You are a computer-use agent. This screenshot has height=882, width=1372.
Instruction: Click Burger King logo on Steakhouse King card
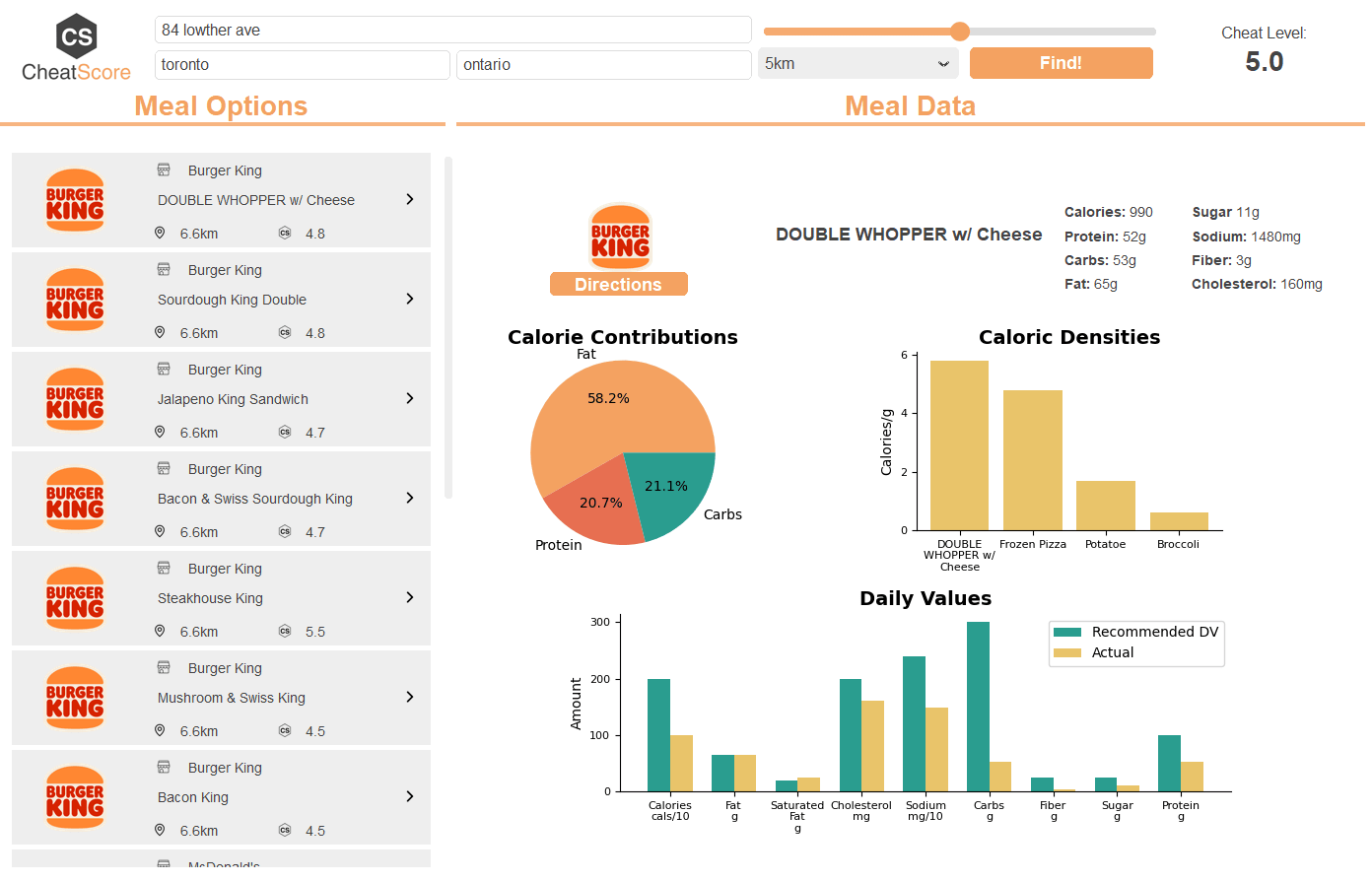[x=75, y=598]
